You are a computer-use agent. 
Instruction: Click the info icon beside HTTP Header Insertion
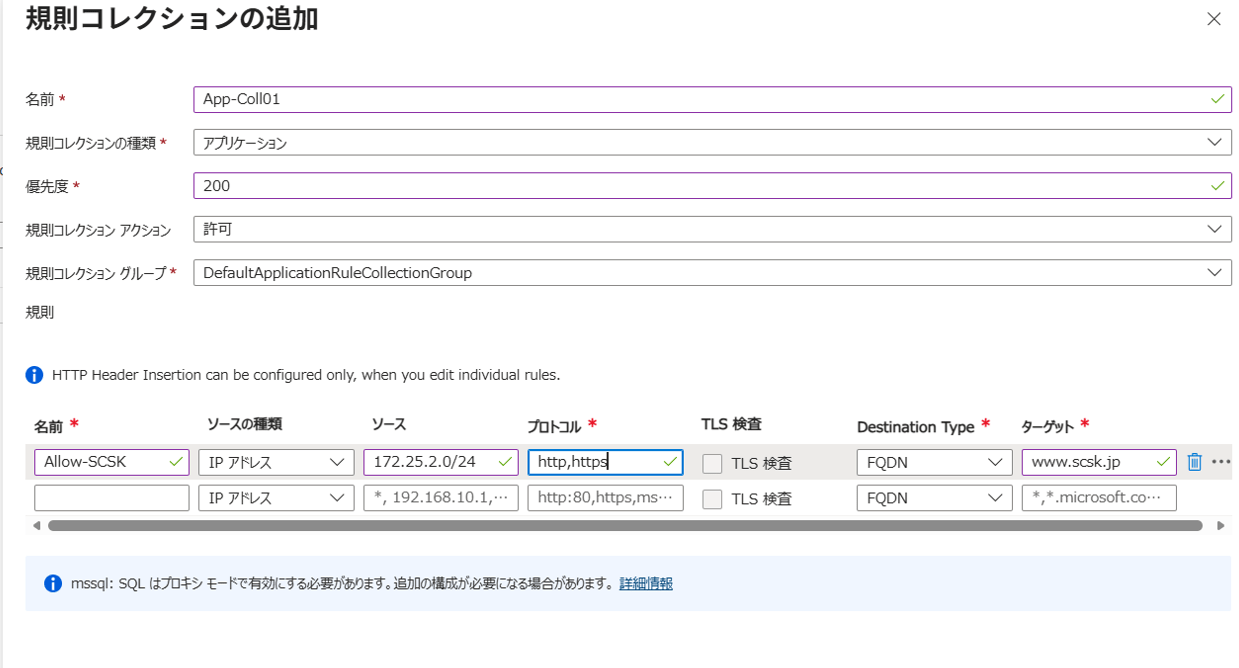pos(35,375)
